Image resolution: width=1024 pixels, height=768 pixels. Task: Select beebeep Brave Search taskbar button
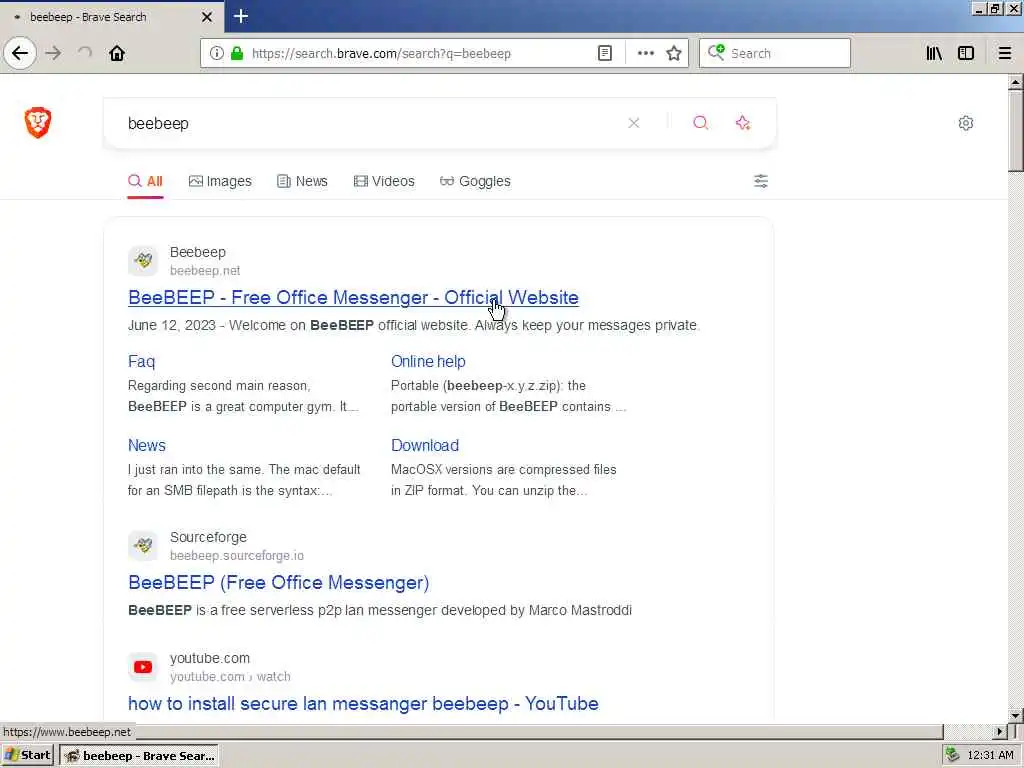[139, 756]
